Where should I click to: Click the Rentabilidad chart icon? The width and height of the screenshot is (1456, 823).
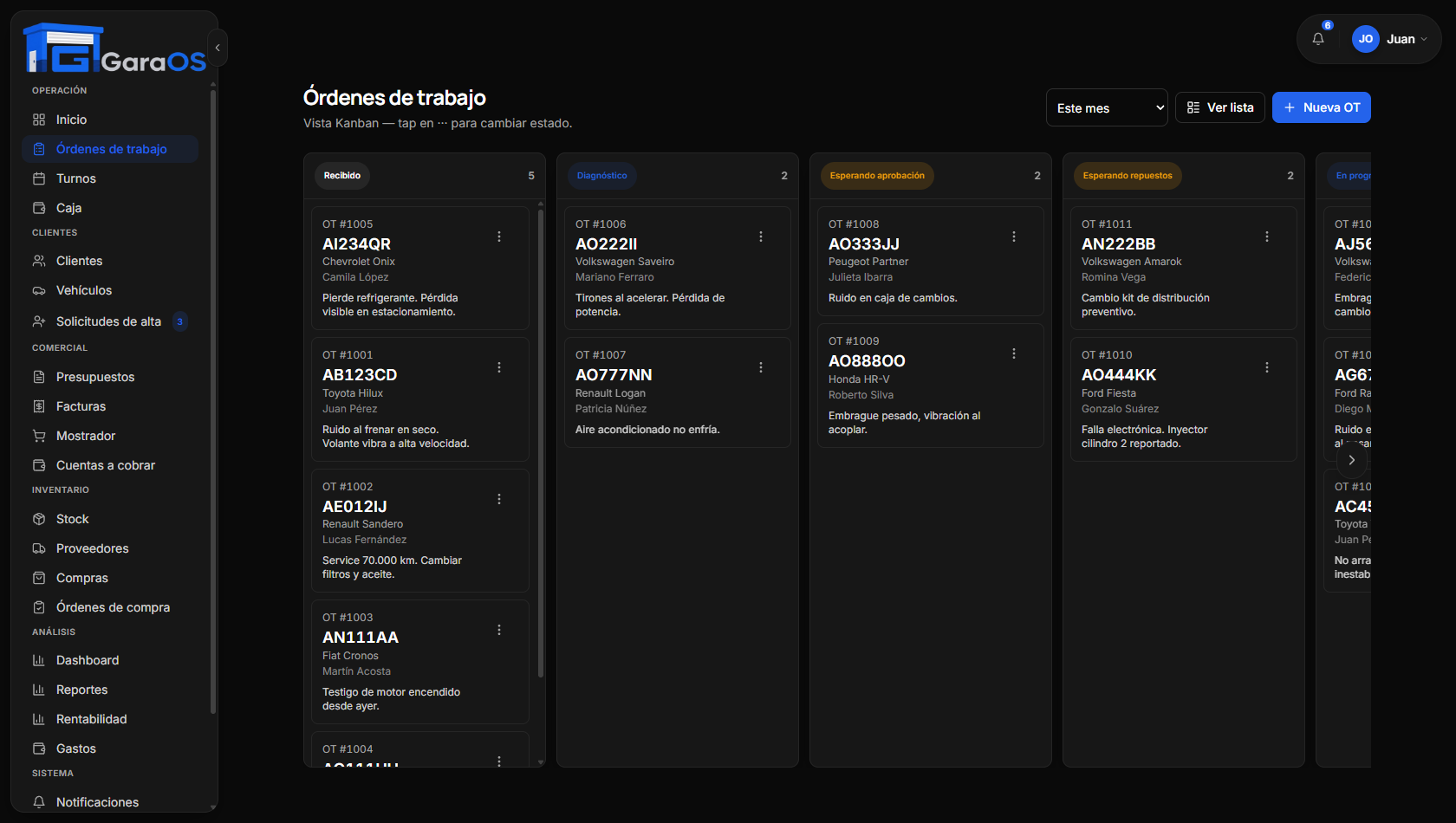[39, 719]
